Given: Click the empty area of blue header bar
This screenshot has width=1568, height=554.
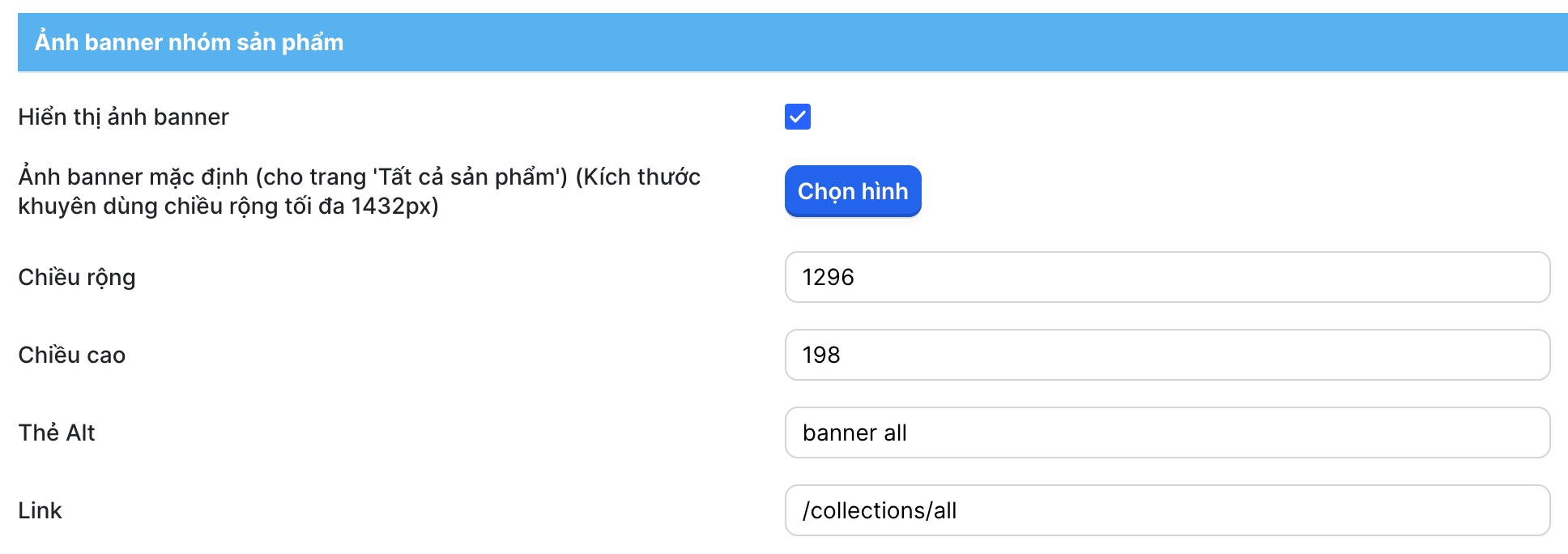Looking at the screenshot, I should click(x=972, y=42).
